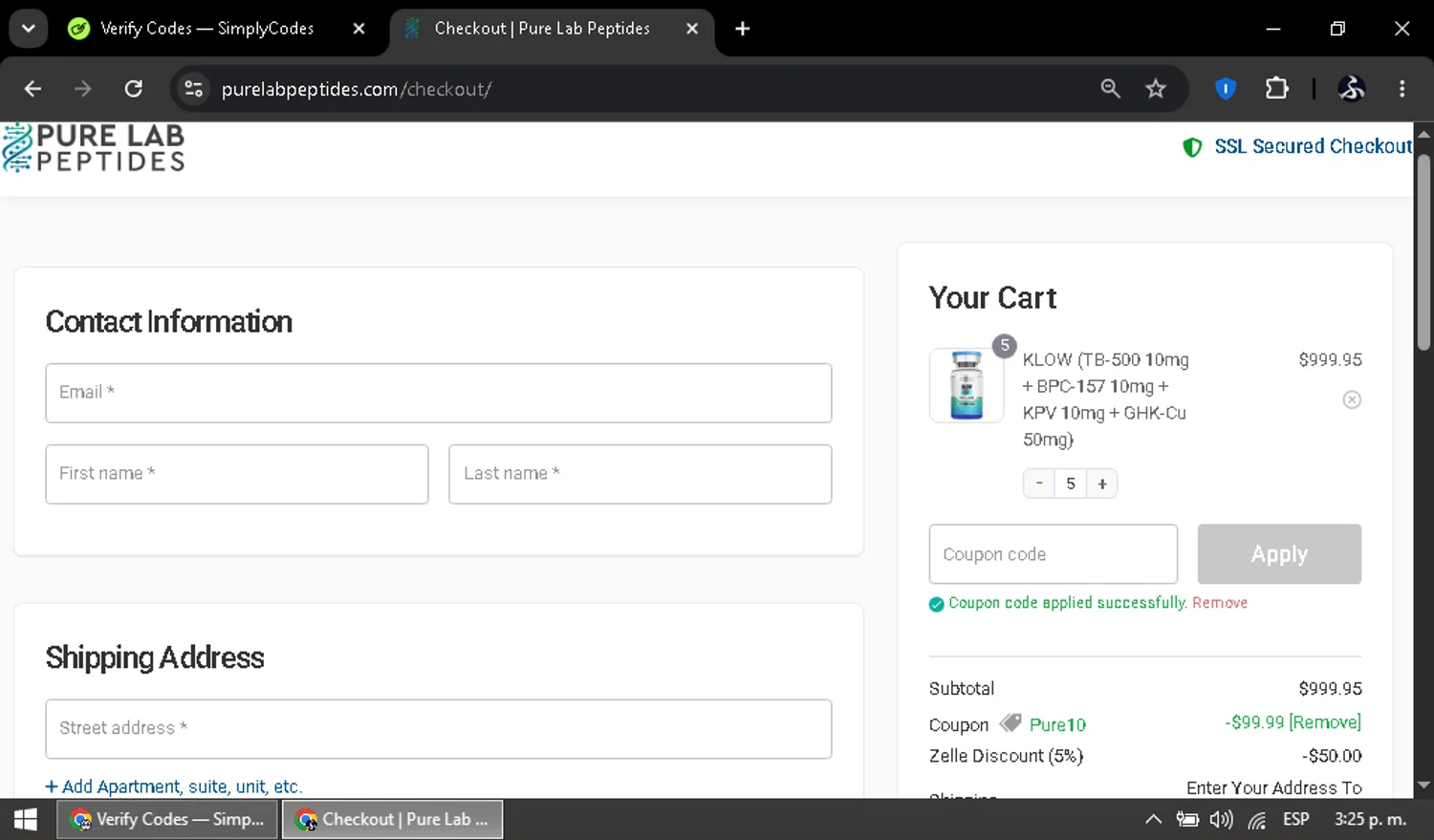
Task: Click the subtotal amount $999.95
Action: [1330, 689]
